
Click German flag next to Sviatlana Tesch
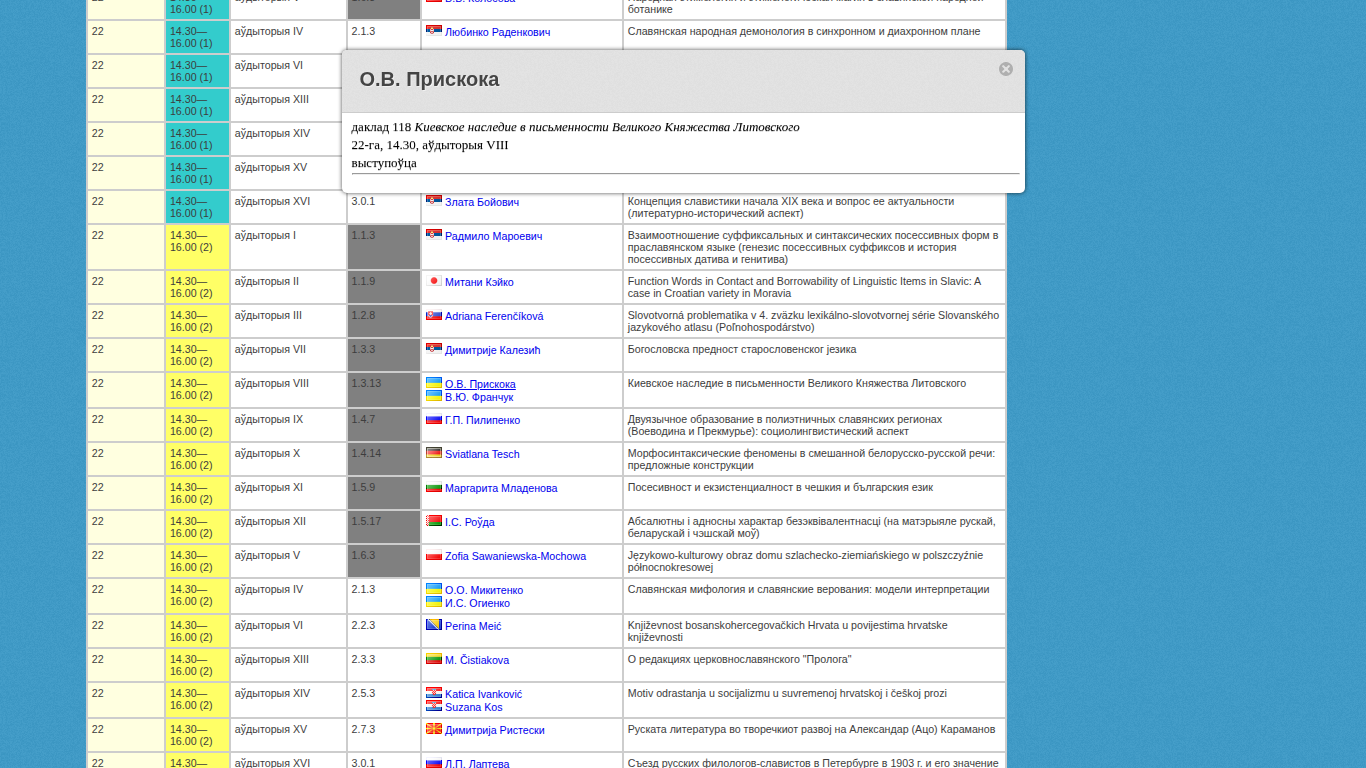tap(434, 453)
